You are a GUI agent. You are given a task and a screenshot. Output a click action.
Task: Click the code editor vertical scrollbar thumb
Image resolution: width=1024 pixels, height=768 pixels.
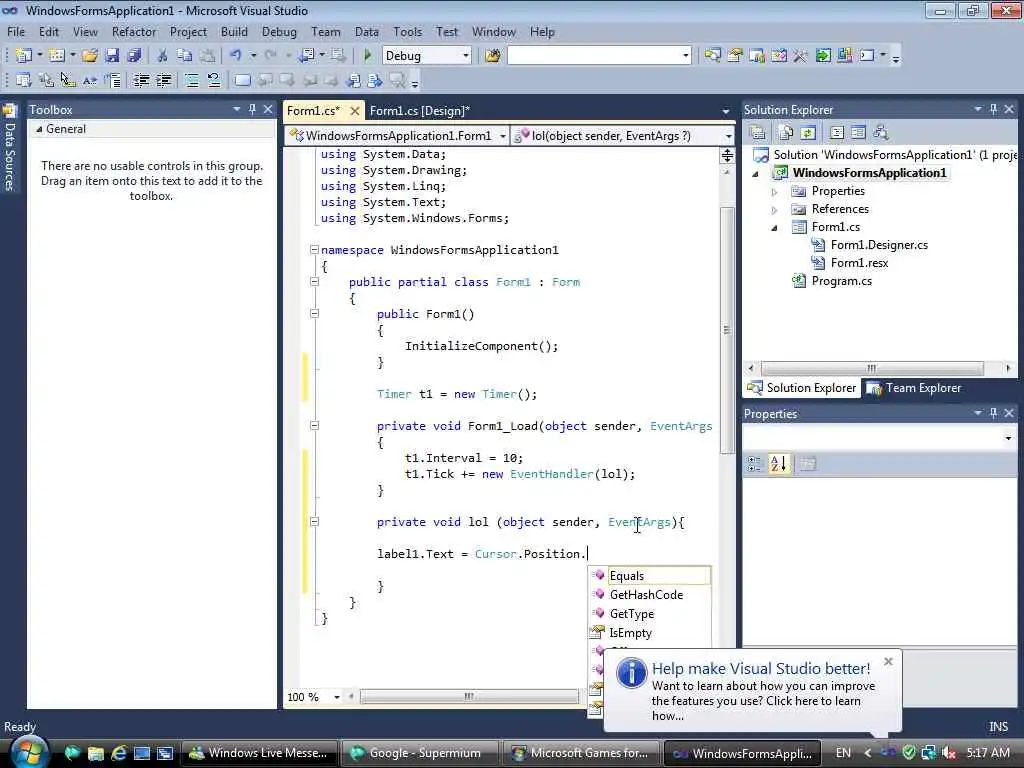(x=727, y=330)
